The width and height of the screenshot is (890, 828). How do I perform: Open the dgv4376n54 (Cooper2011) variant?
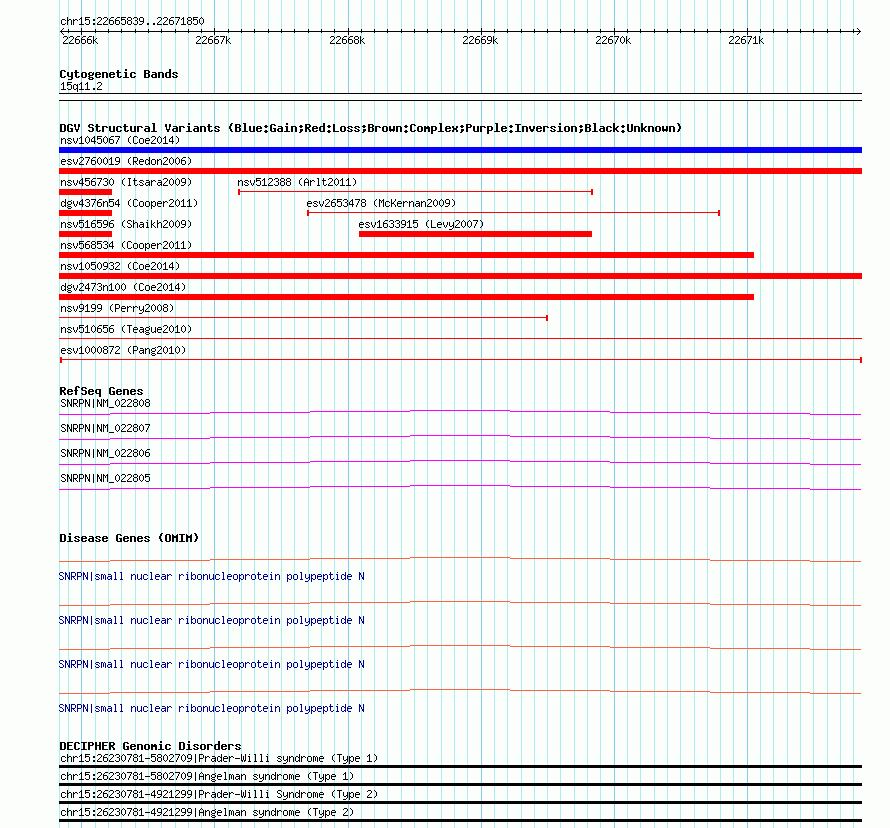129,203
